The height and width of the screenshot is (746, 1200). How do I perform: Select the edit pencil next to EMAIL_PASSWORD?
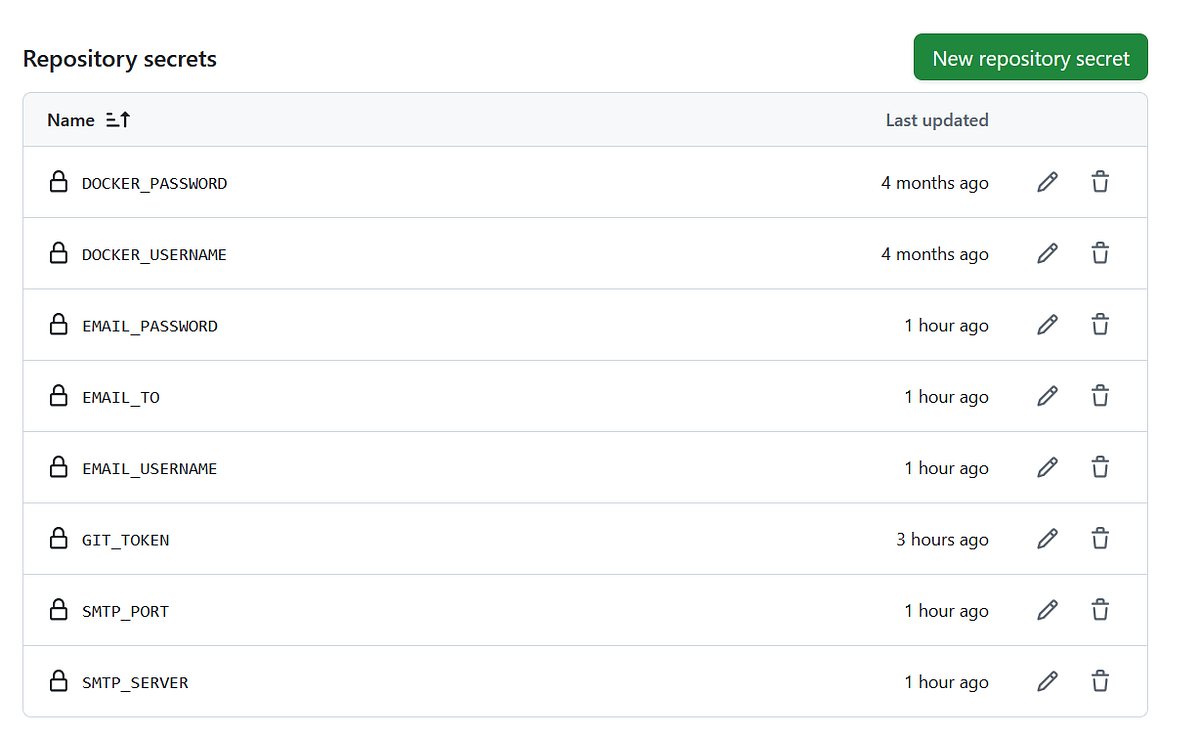click(1047, 324)
